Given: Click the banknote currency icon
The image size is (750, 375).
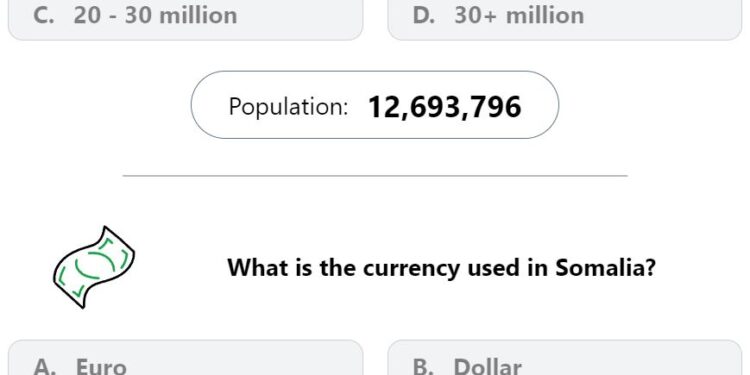Looking at the screenshot, I should pos(94,267).
